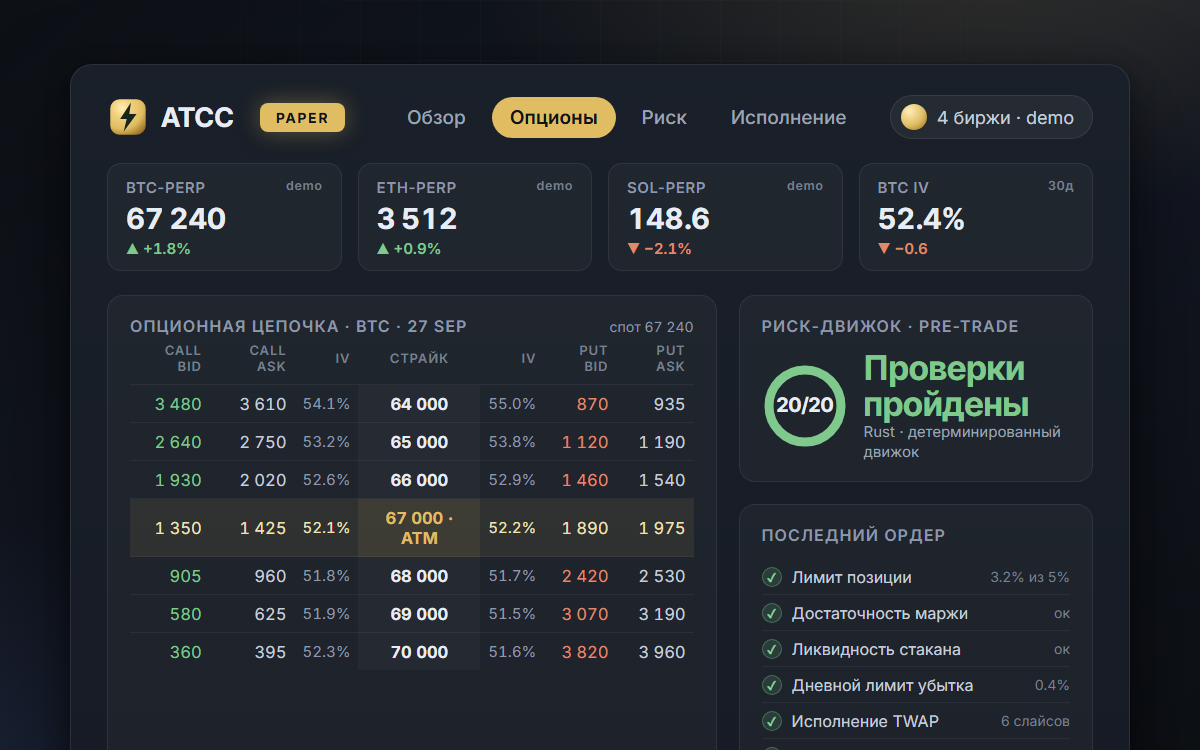1200x750 pixels.
Task: Go to the Исполнение tab
Action: click(788, 117)
